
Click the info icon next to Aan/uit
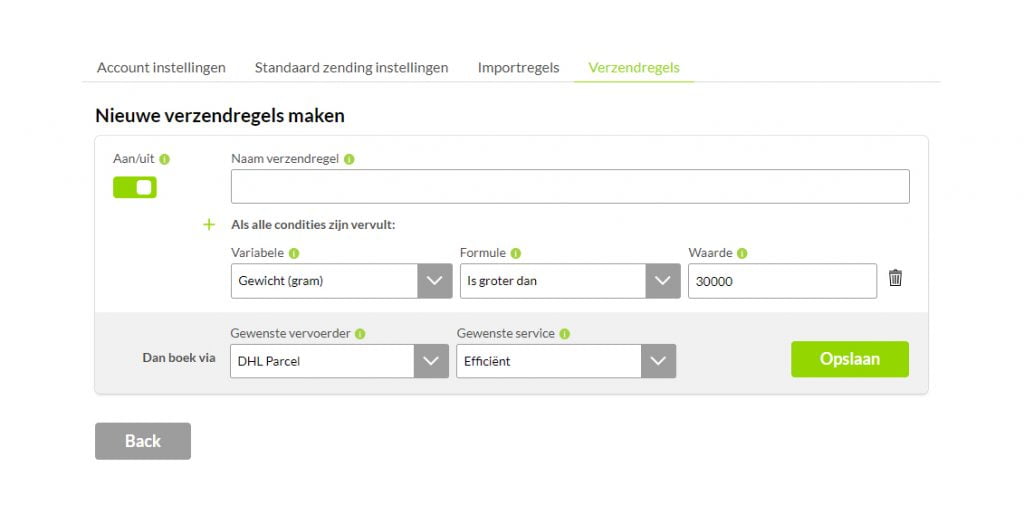point(165,159)
